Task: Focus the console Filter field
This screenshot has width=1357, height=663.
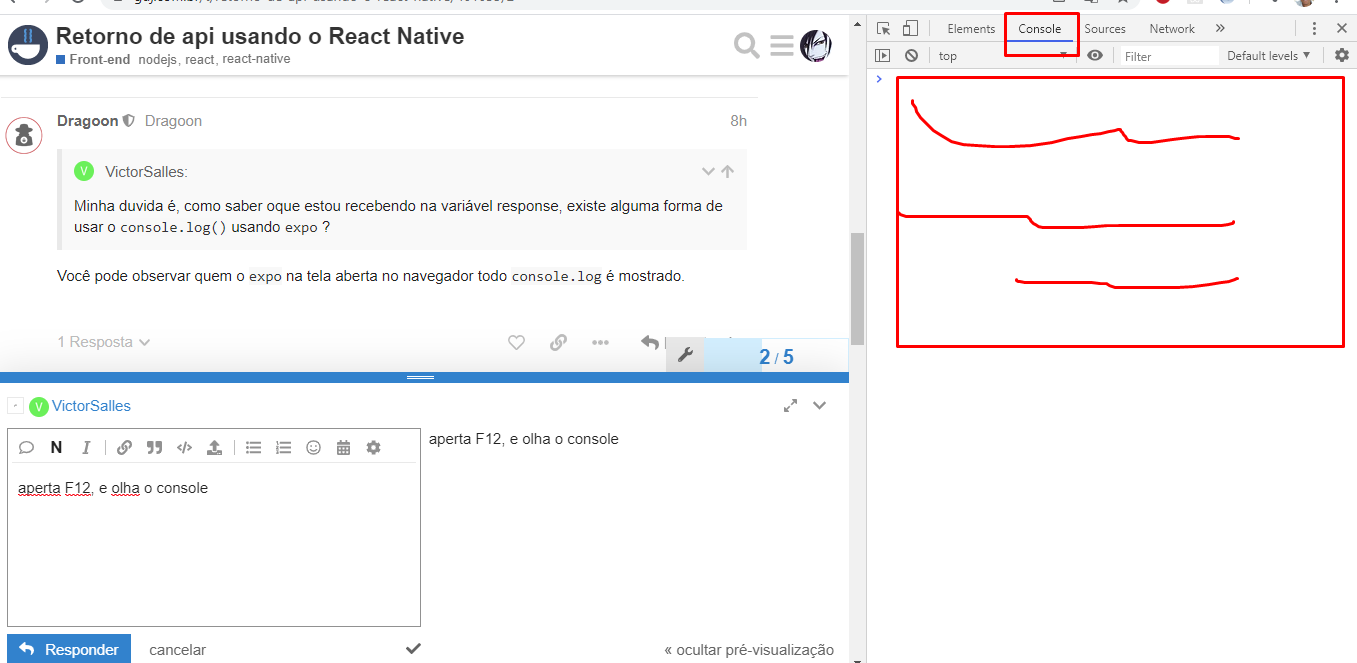Action: click(x=1168, y=56)
